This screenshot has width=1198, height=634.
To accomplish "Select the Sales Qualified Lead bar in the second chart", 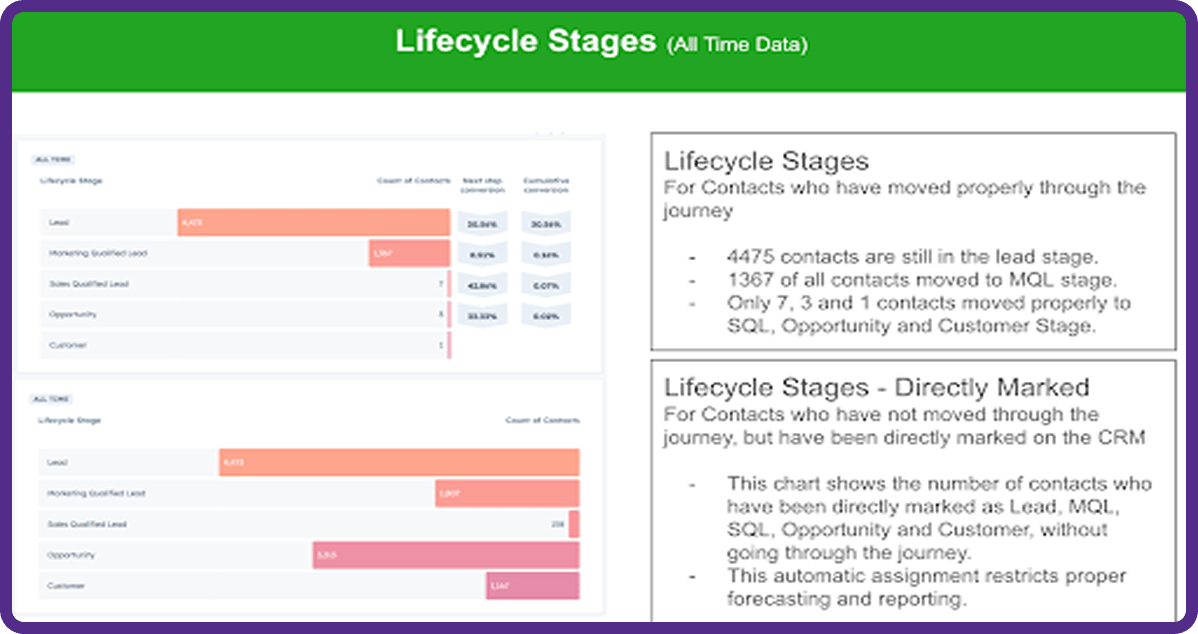I will 574,524.
